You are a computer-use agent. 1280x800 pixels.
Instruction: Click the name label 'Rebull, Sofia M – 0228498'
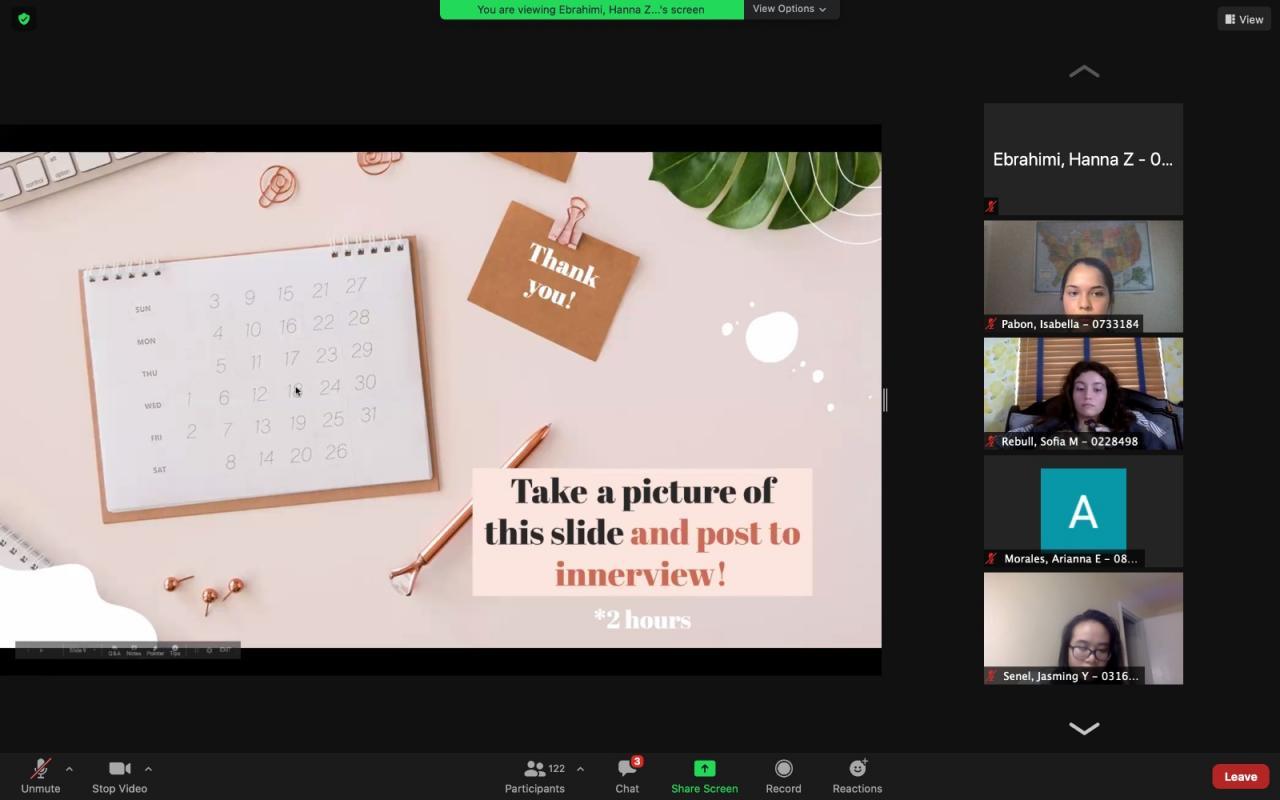[1069, 441]
